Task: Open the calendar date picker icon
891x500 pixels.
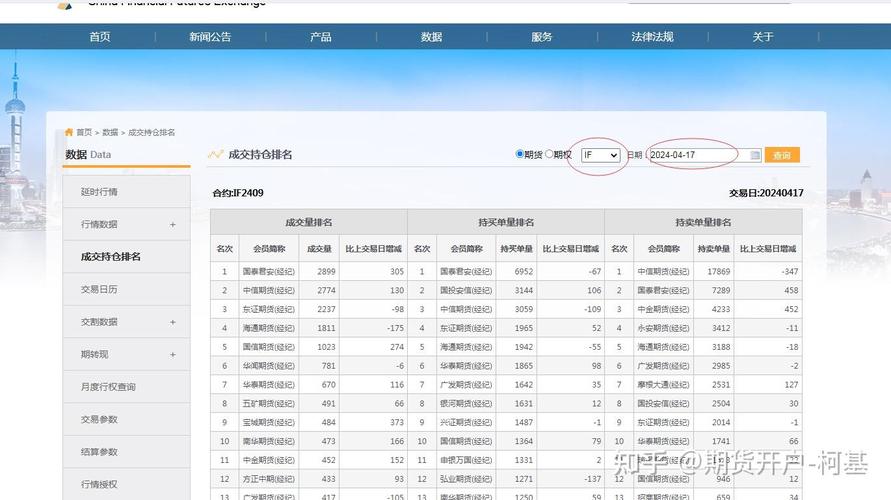Action: pyautogui.click(x=755, y=155)
